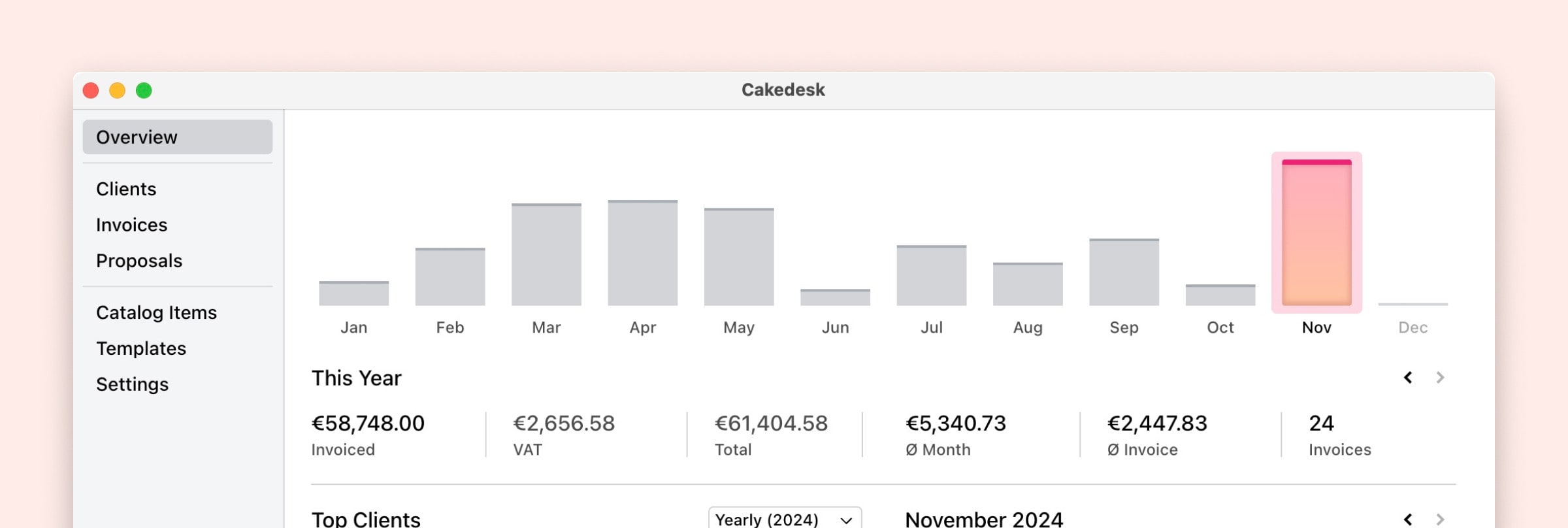Open the Clients section

[x=126, y=189]
